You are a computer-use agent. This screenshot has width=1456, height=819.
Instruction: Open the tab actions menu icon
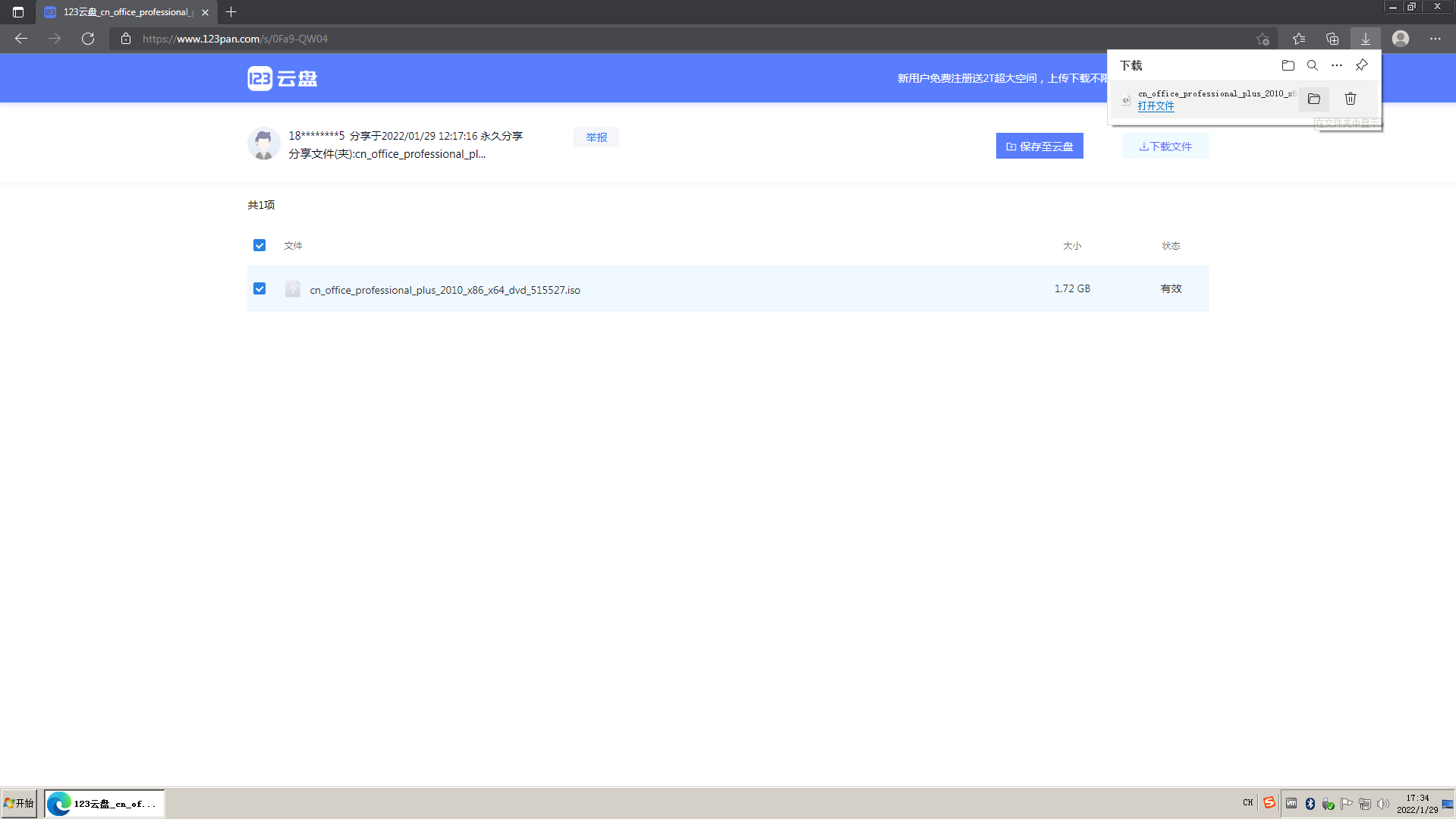point(18,12)
